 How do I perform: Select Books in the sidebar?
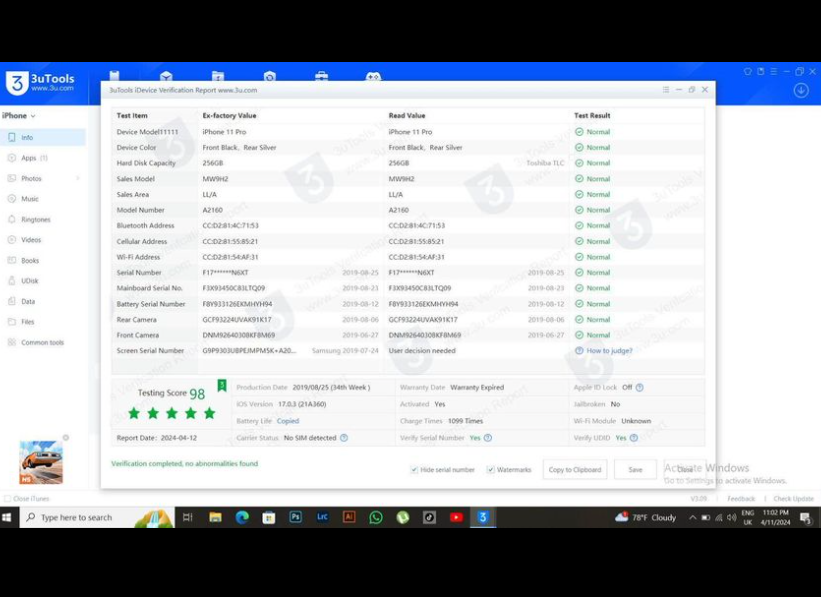(43, 260)
